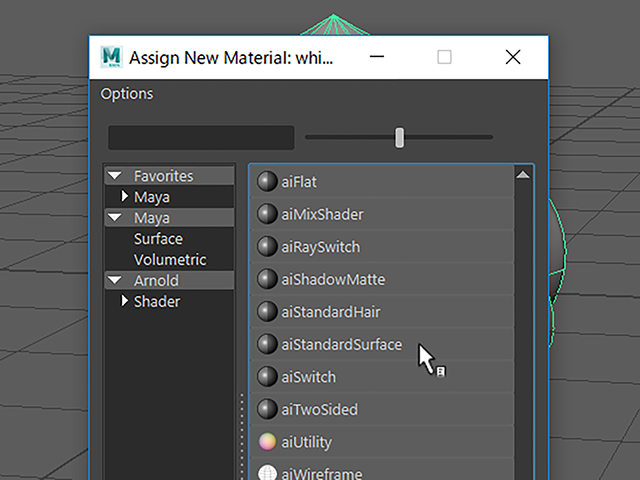Expand the Shader subcategory arrow

click(124, 301)
